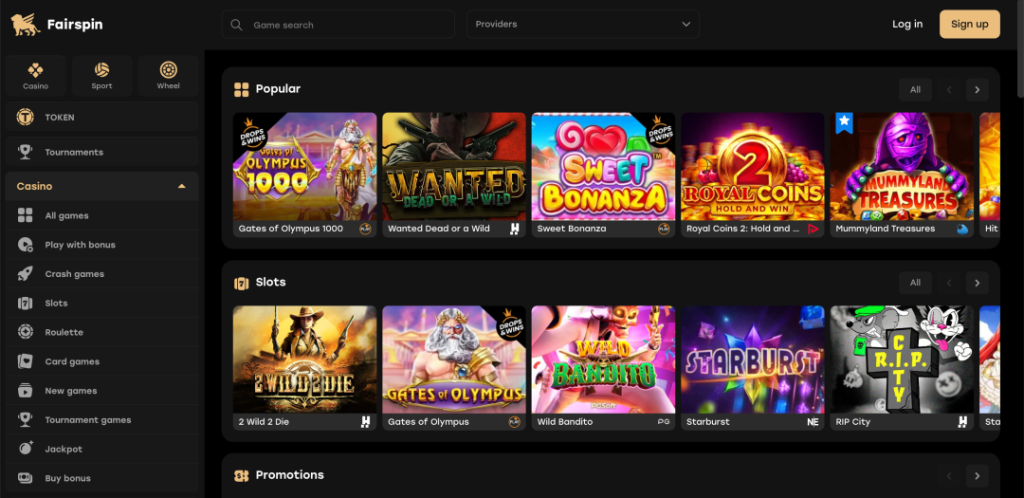
Task: Click provider icon on Sweet Bonanza
Action: 664,229
